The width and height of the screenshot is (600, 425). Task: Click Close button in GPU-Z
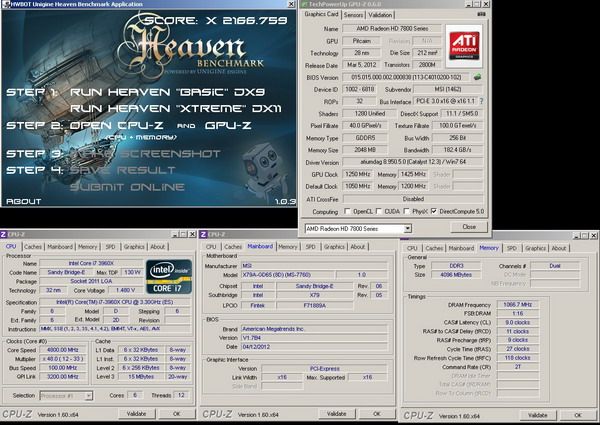click(469, 227)
